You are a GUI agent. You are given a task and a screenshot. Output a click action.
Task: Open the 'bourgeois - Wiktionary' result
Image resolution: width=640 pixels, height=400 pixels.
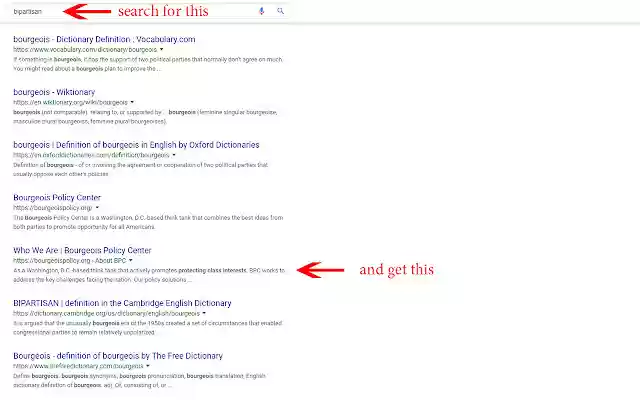pos(54,92)
